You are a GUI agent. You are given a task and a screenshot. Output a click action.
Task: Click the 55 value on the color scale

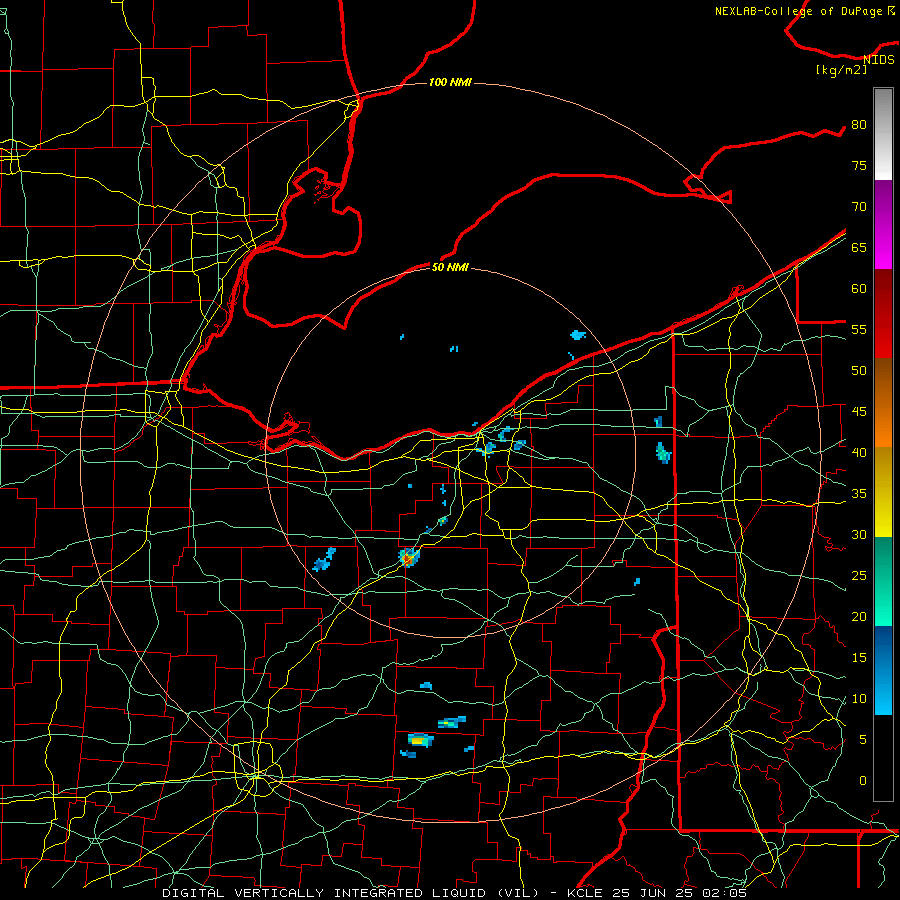[859, 329]
